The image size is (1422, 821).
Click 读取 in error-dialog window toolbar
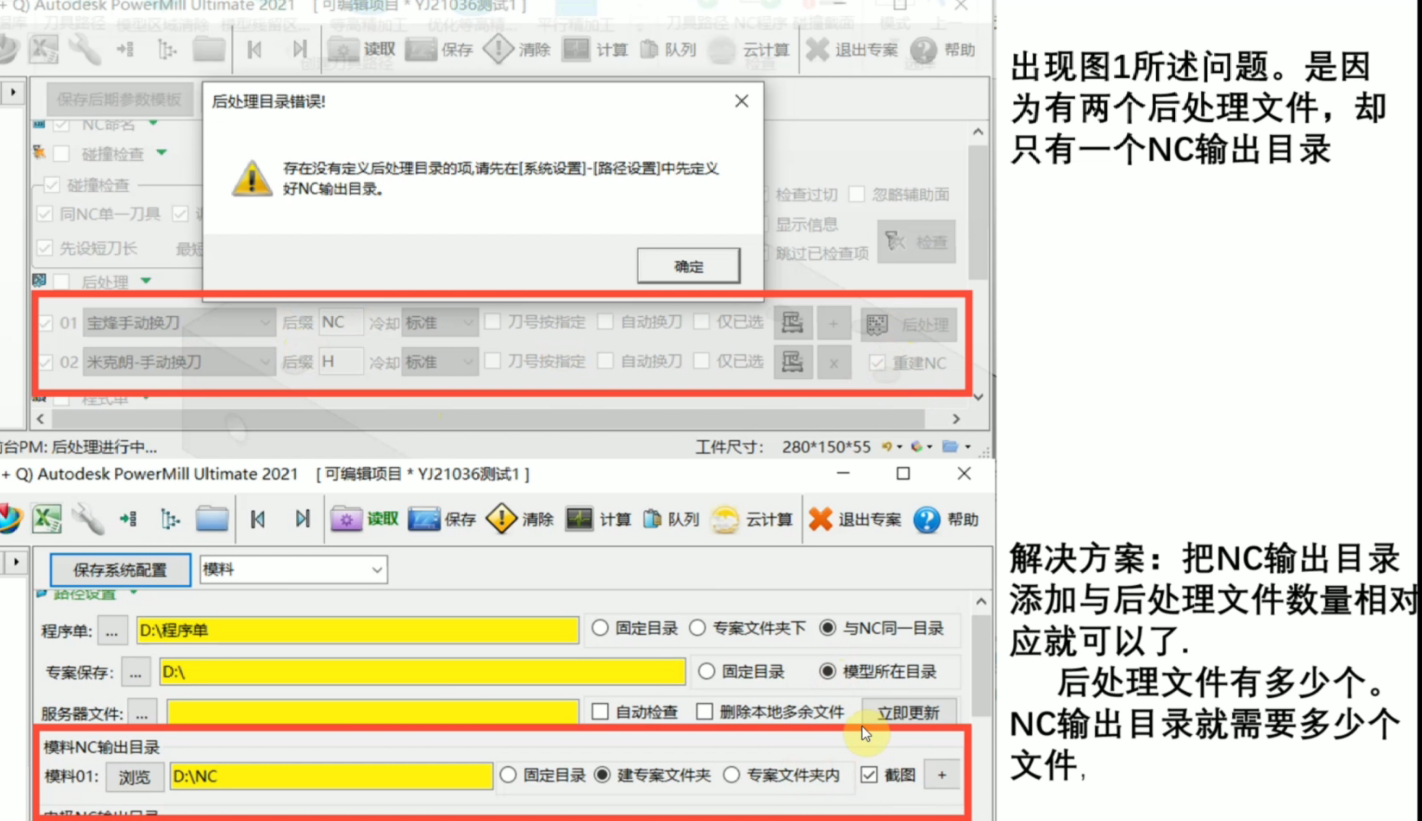pos(362,49)
